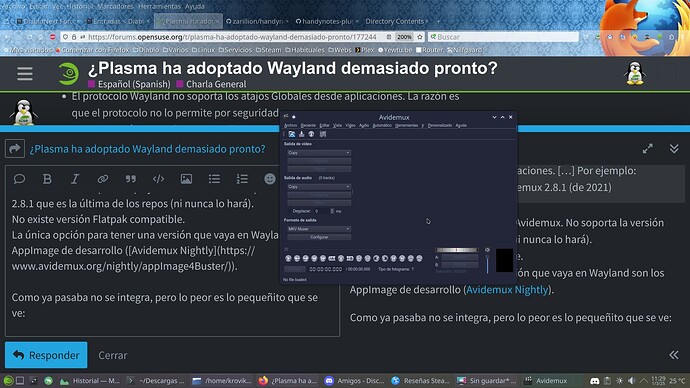The image size is (690, 388).
Task: Click the topic title link above the editor
Action: click(x=147, y=149)
